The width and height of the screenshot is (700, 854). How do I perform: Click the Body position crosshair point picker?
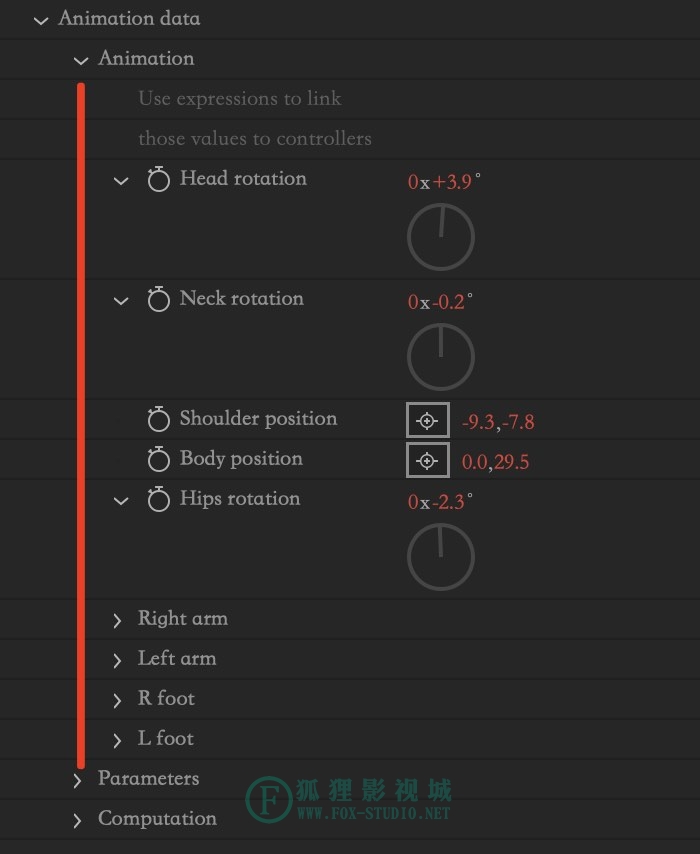click(x=428, y=460)
